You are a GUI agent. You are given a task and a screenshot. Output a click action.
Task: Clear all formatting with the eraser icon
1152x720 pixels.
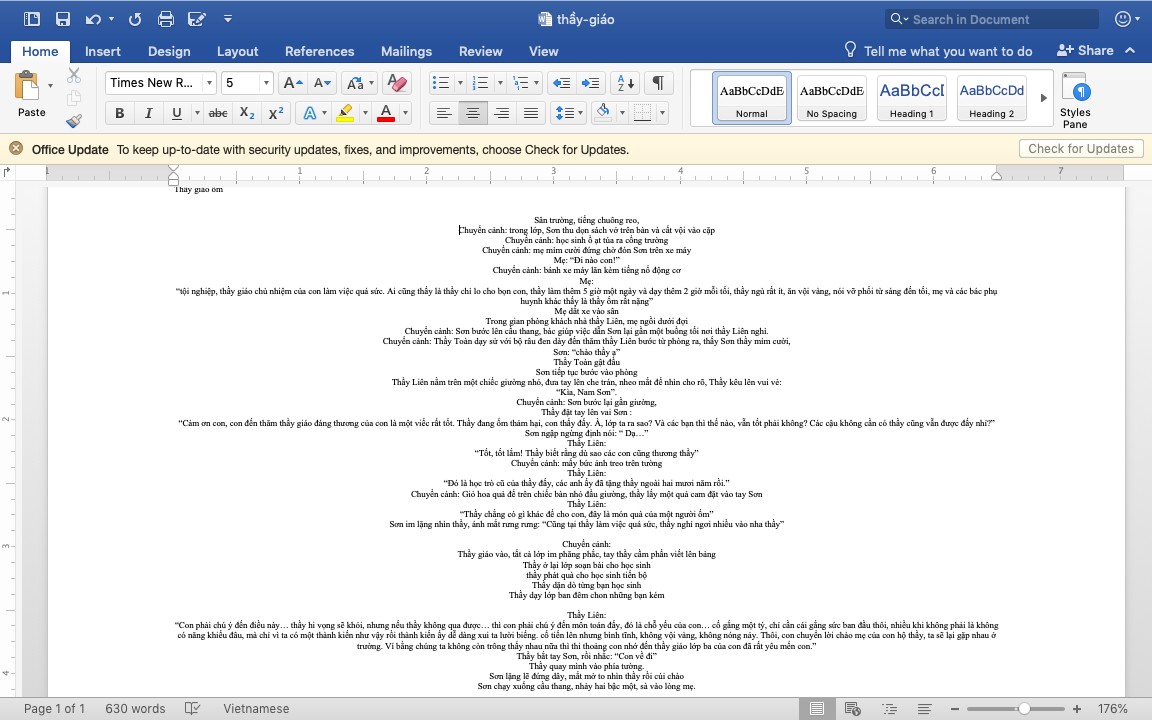coord(397,83)
